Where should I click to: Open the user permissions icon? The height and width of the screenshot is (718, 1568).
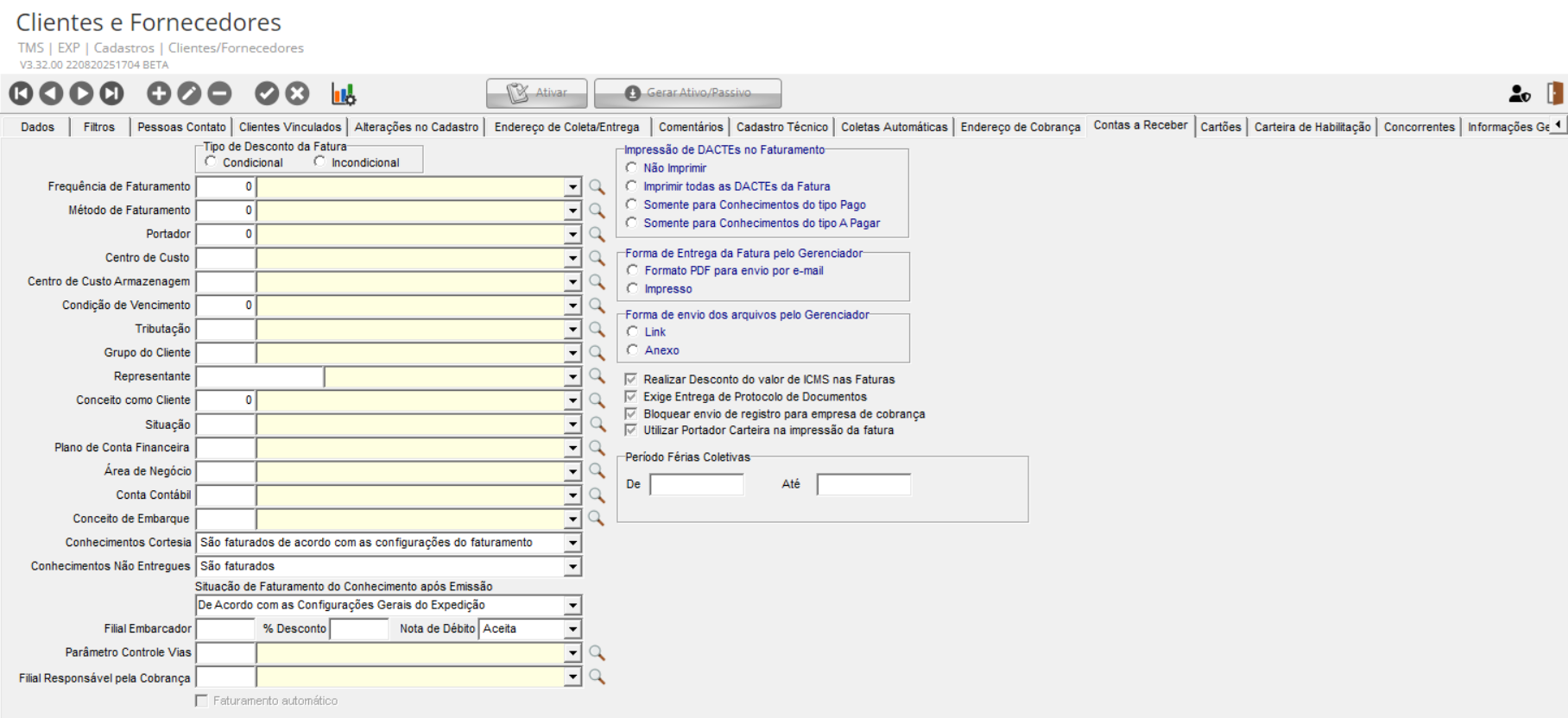point(1520,93)
